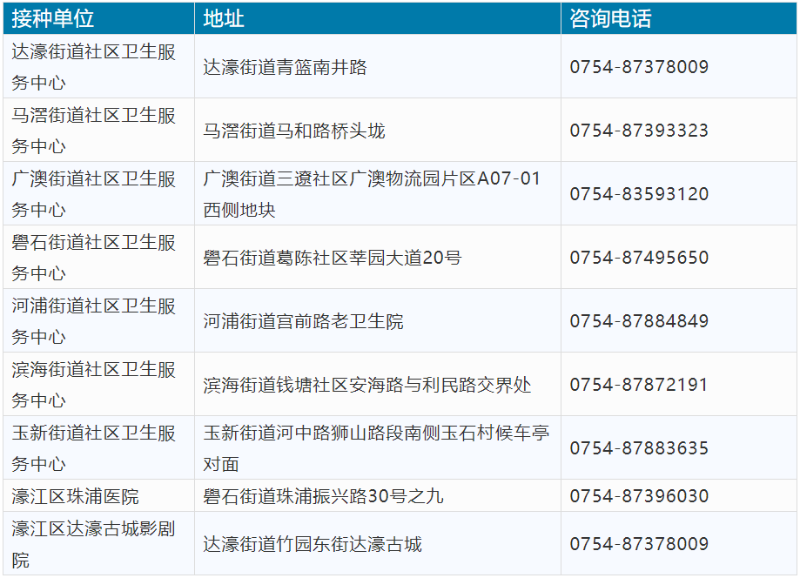Select the 濠江区达濠古城影剧院 cell
This screenshot has height=578, width=800.
point(94,544)
